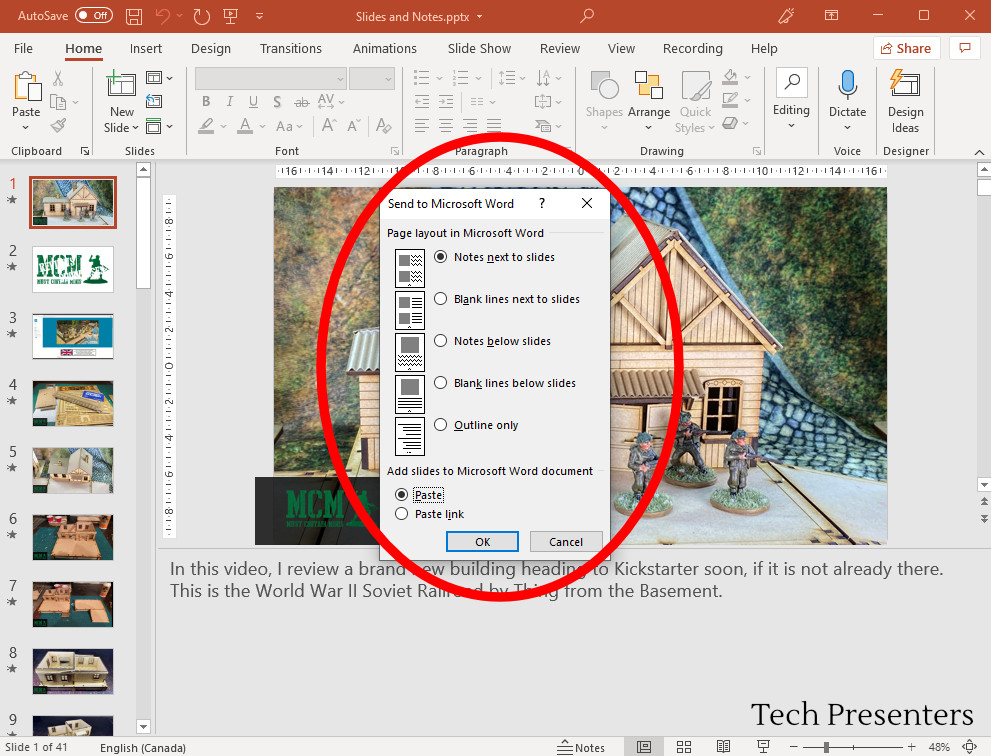Viewport: 991px width, 756px height.
Task: Click the Save icon in title bar
Action: [x=133, y=16]
